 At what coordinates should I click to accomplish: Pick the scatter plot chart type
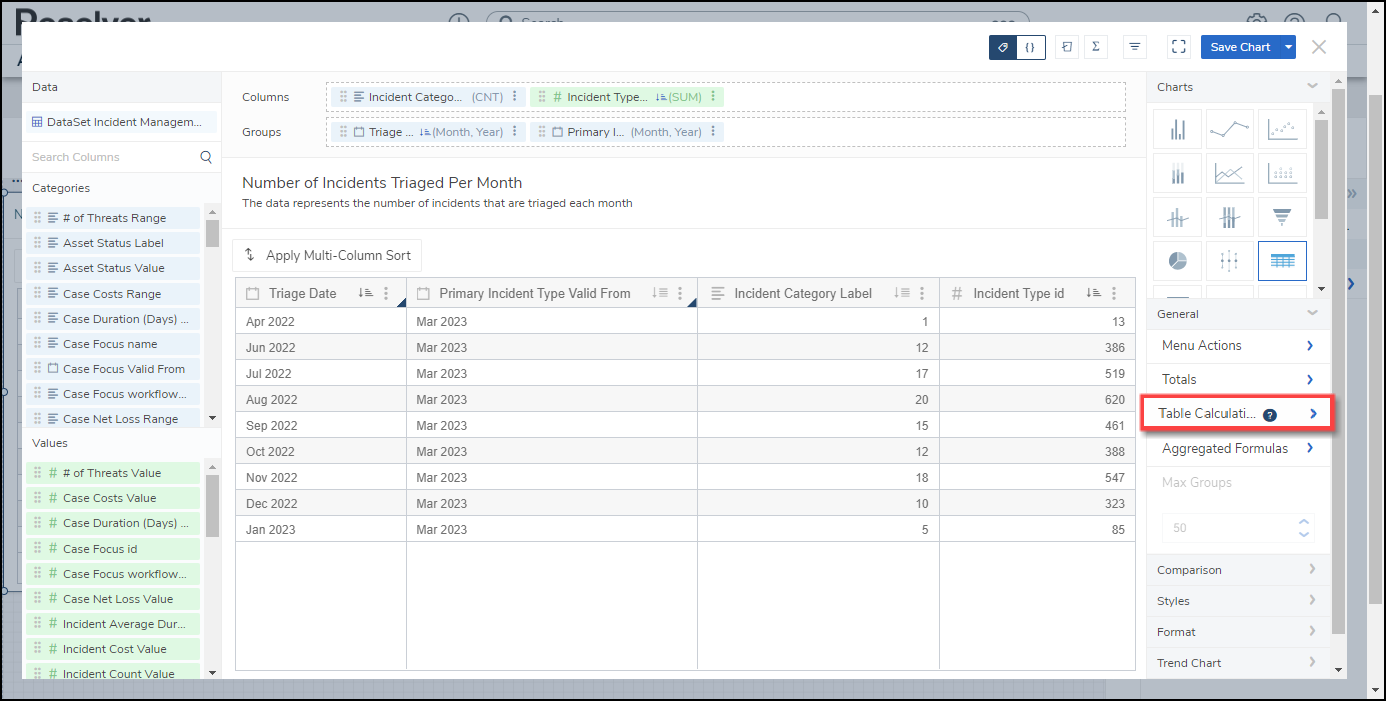point(1282,129)
